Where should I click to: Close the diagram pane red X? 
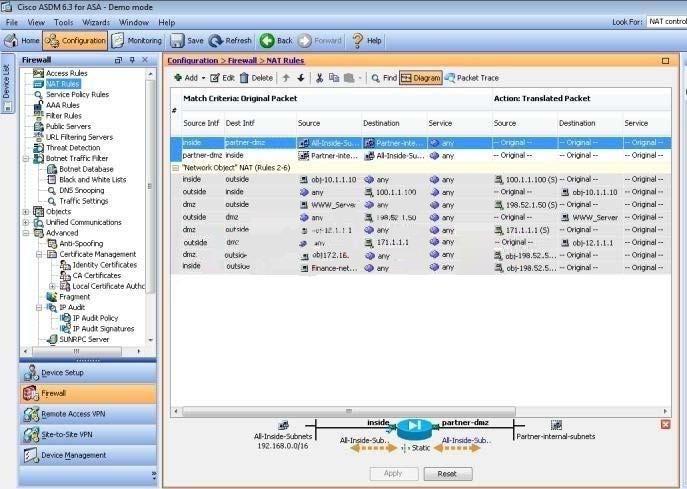pos(665,424)
